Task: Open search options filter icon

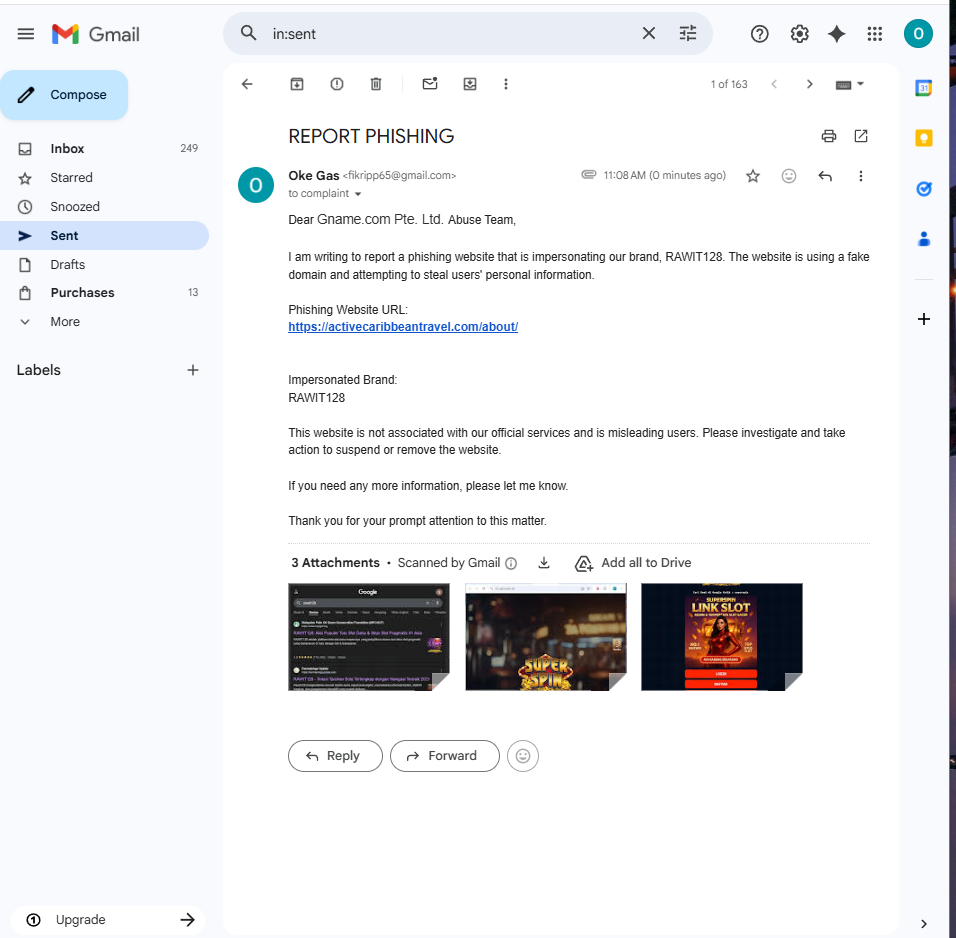Action: click(x=688, y=34)
